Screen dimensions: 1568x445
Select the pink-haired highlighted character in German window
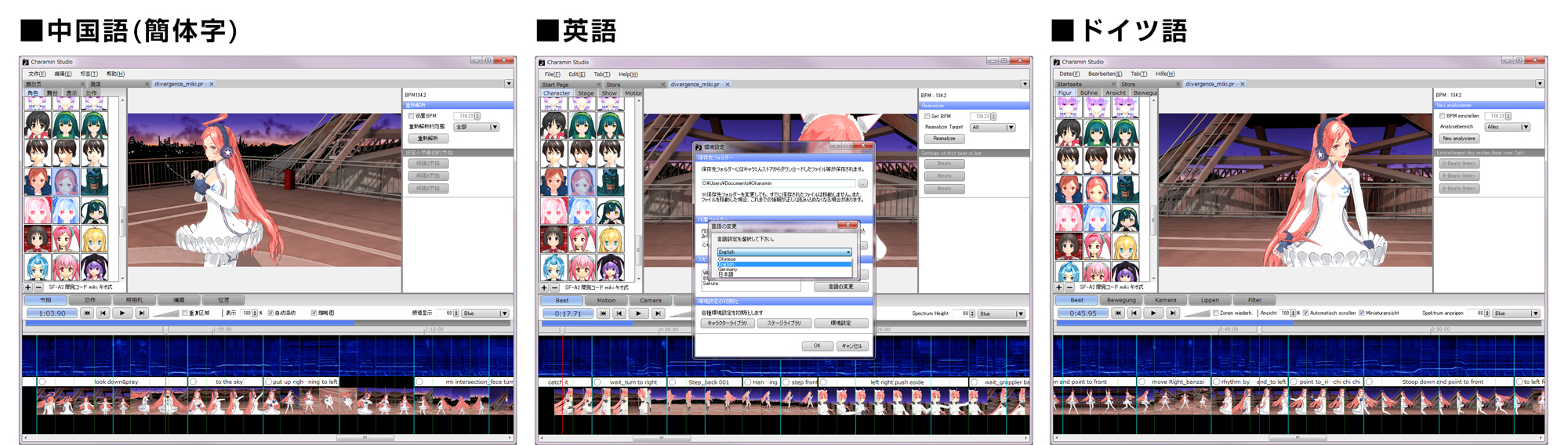coord(1096,189)
